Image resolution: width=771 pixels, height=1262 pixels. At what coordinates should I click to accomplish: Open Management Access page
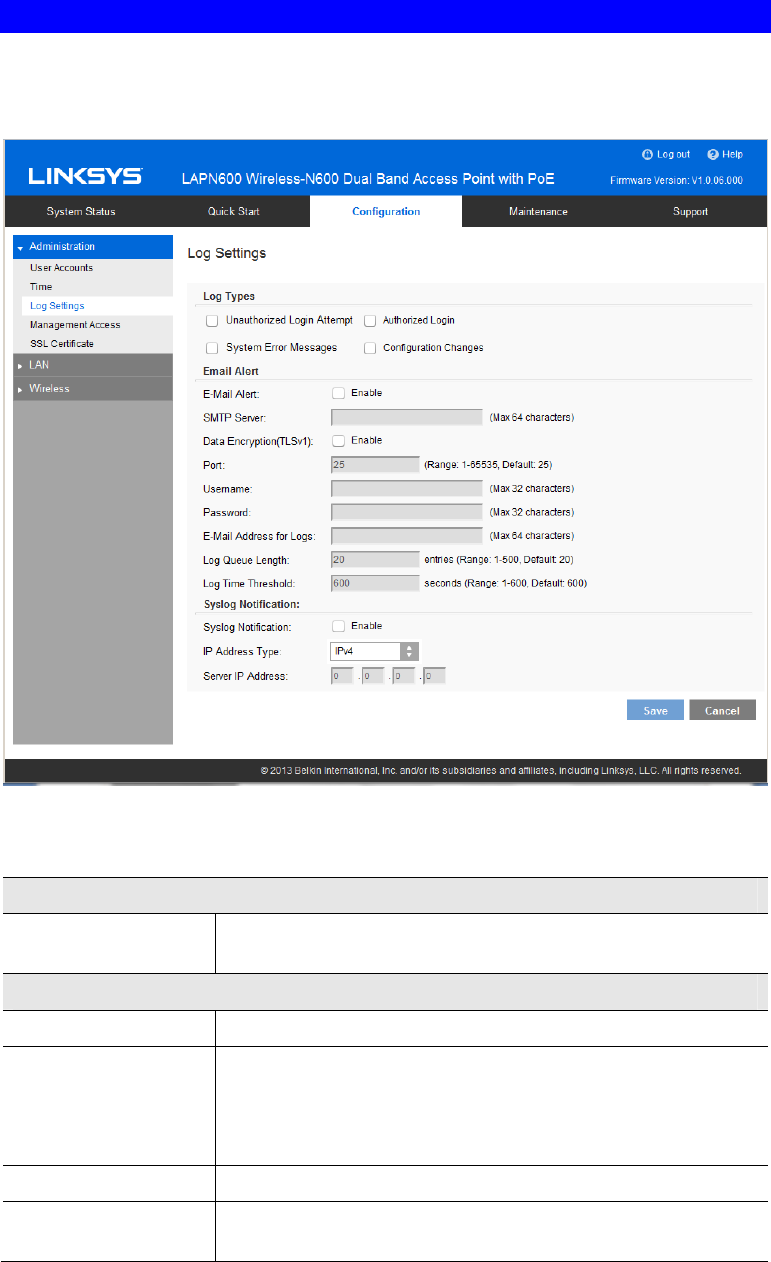pos(75,325)
